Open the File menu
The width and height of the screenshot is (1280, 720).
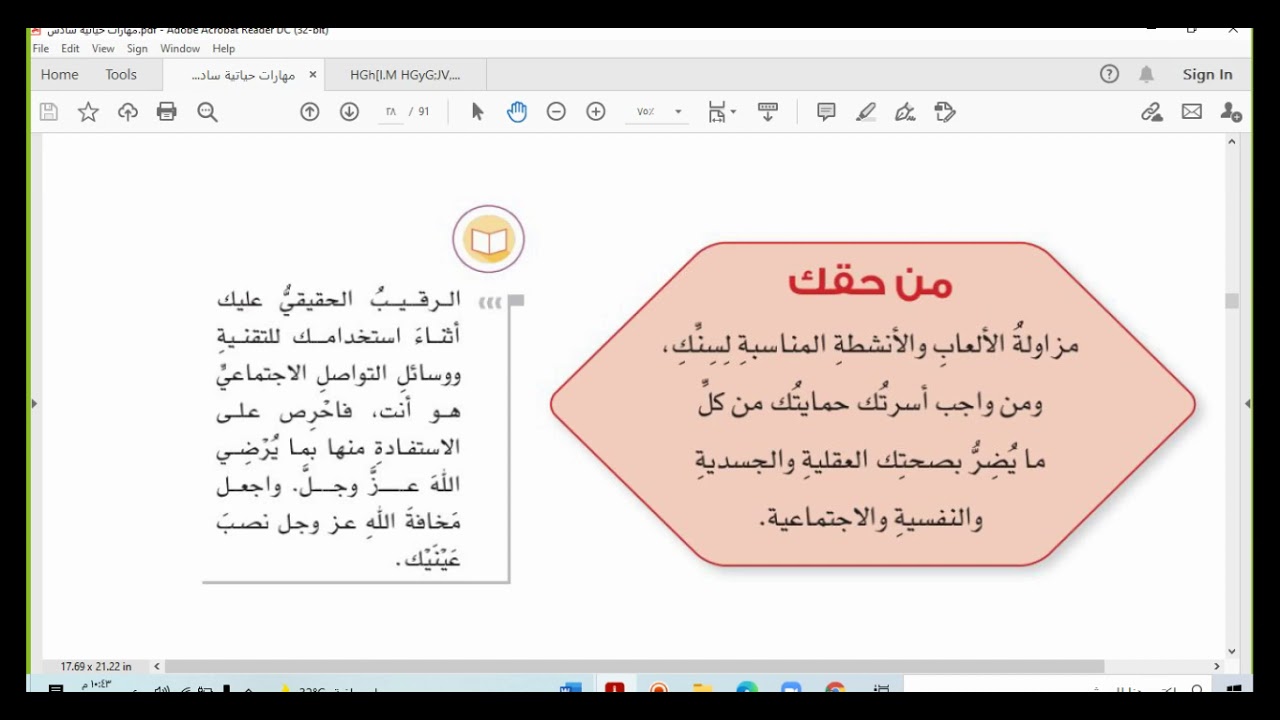point(41,48)
